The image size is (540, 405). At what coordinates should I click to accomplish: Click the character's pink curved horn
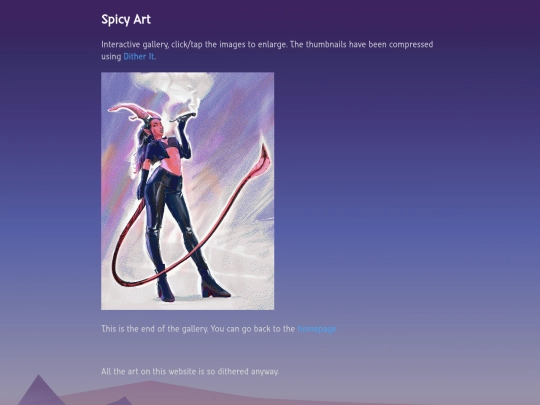(x=133, y=111)
